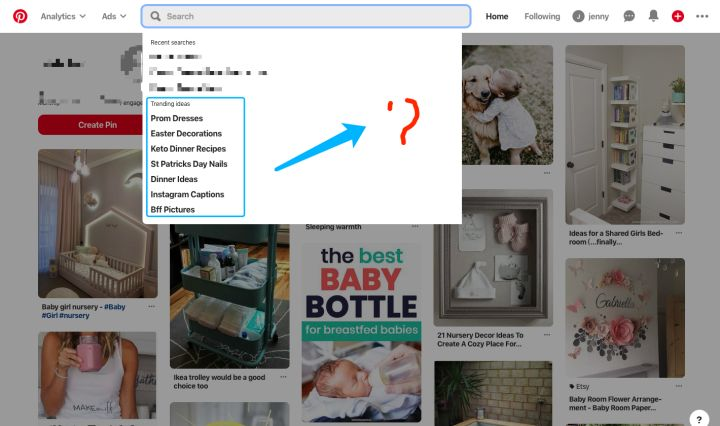Click the help question mark button
The image size is (720, 426).
[x=700, y=419]
